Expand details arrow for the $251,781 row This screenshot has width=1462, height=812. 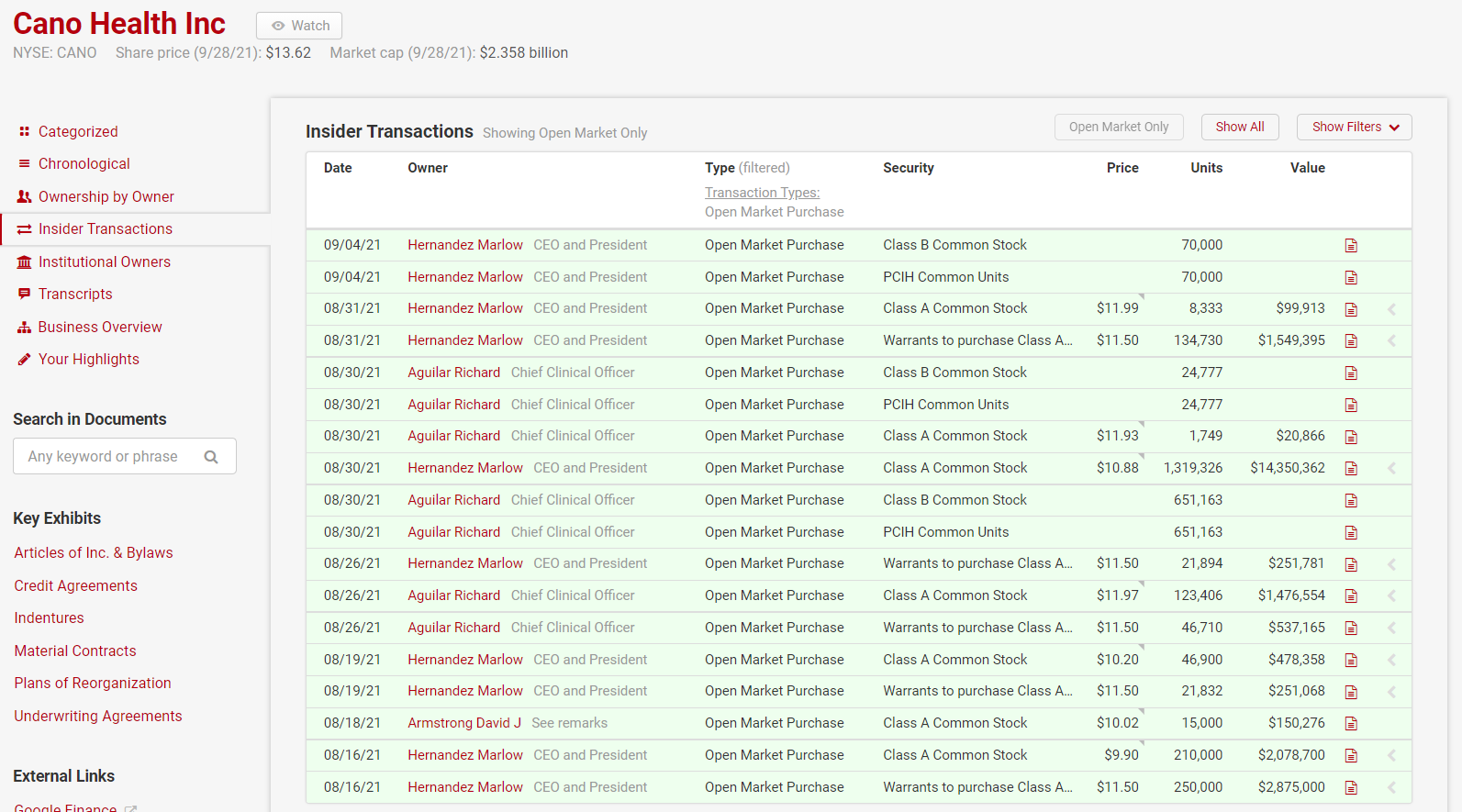[x=1391, y=564]
